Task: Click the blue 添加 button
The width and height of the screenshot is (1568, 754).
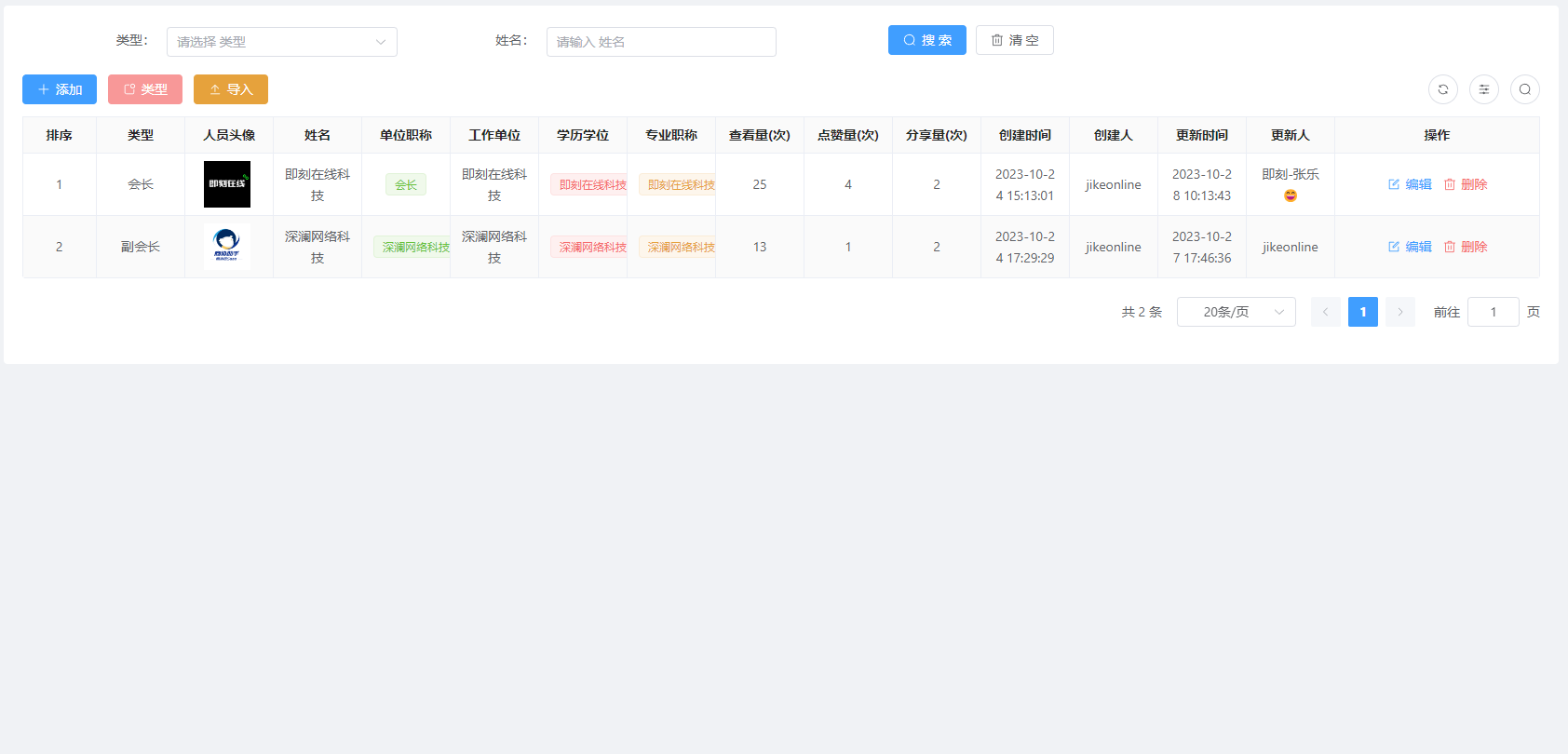Action: point(60,89)
